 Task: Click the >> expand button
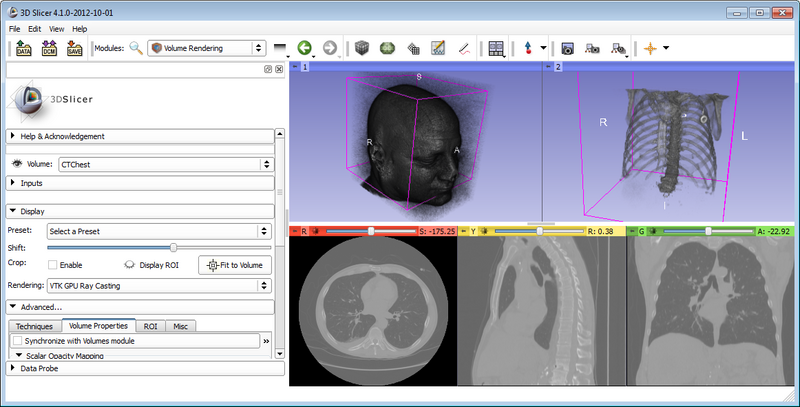pos(266,341)
